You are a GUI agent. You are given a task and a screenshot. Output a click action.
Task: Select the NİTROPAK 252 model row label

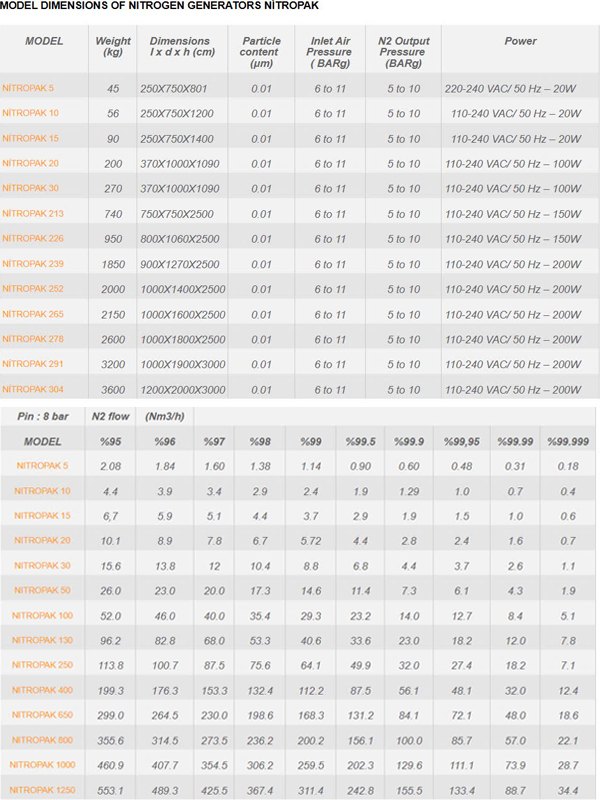[x=33, y=289]
